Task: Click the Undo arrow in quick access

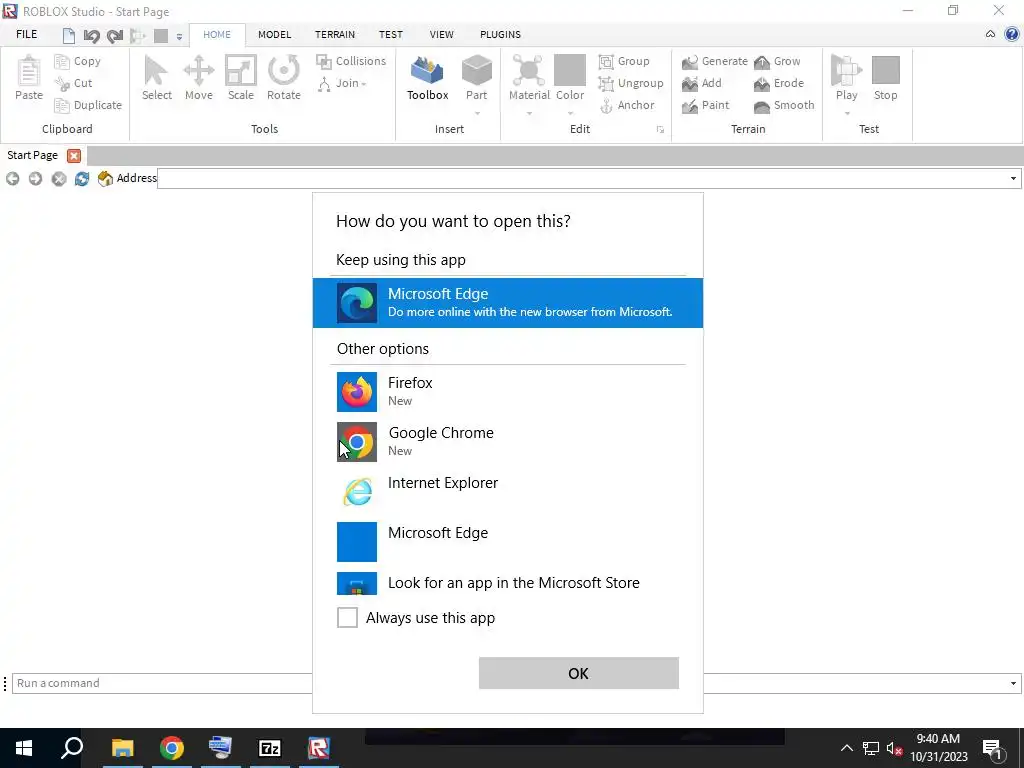Action: [91, 36]
